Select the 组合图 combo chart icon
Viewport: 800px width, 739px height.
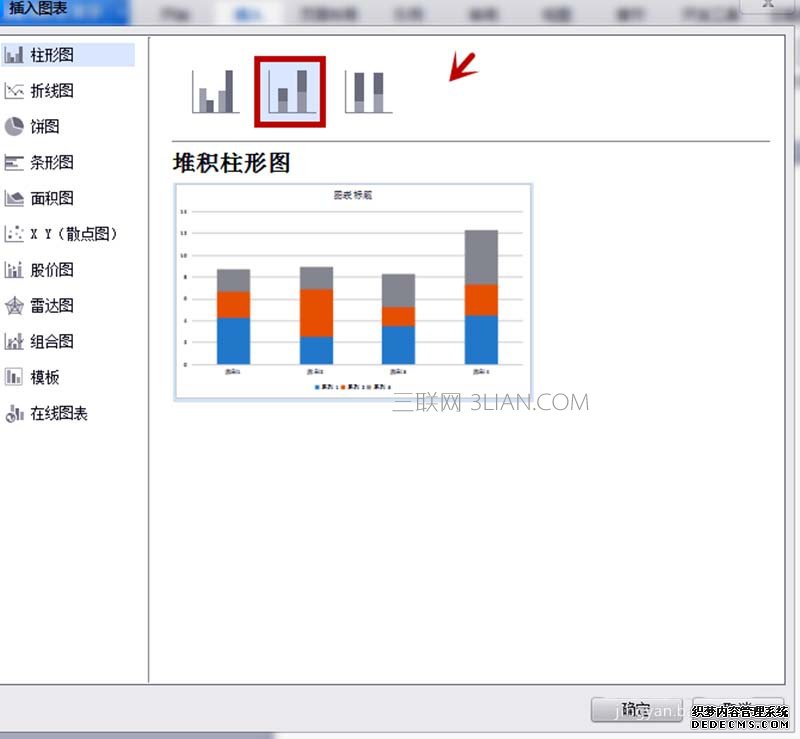click(14, 341)
